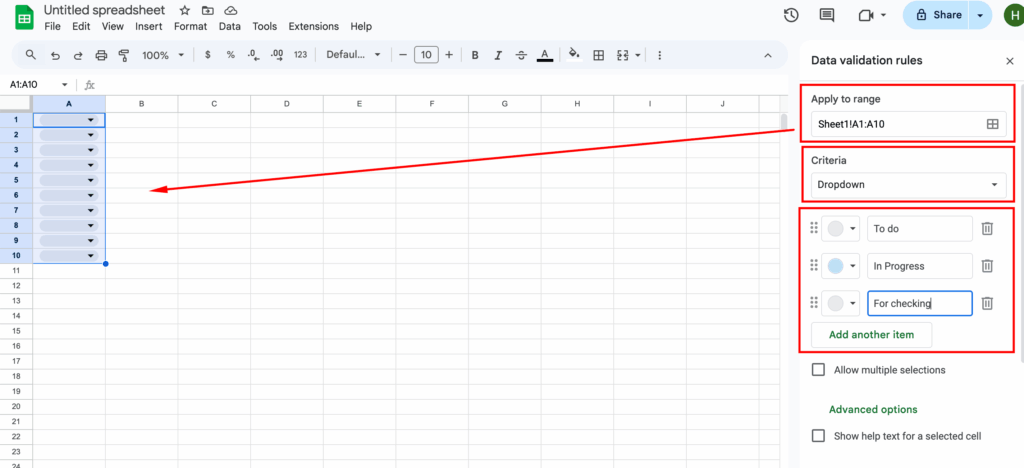Screen dimensions: 1024x468
Task: Open the Data menu
Action: [x=229, y=27]
